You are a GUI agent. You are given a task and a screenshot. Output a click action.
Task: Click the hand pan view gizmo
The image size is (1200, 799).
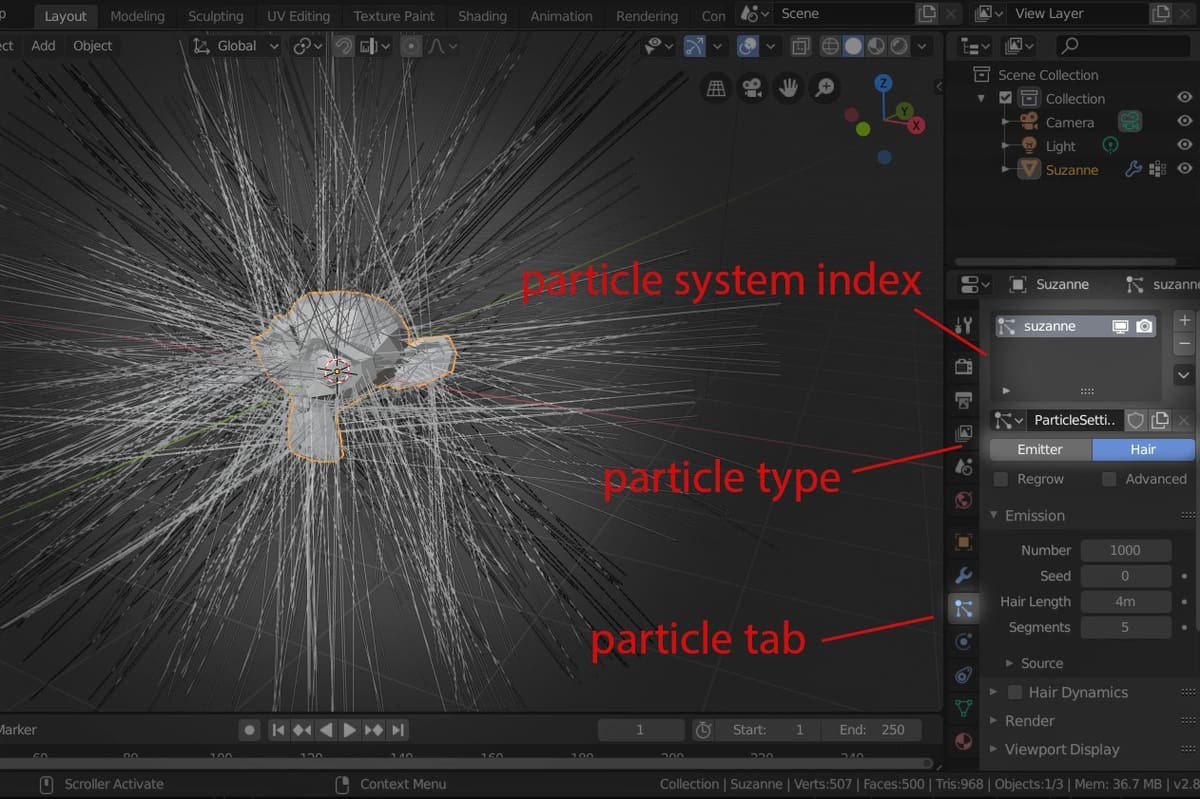[788, 88]
